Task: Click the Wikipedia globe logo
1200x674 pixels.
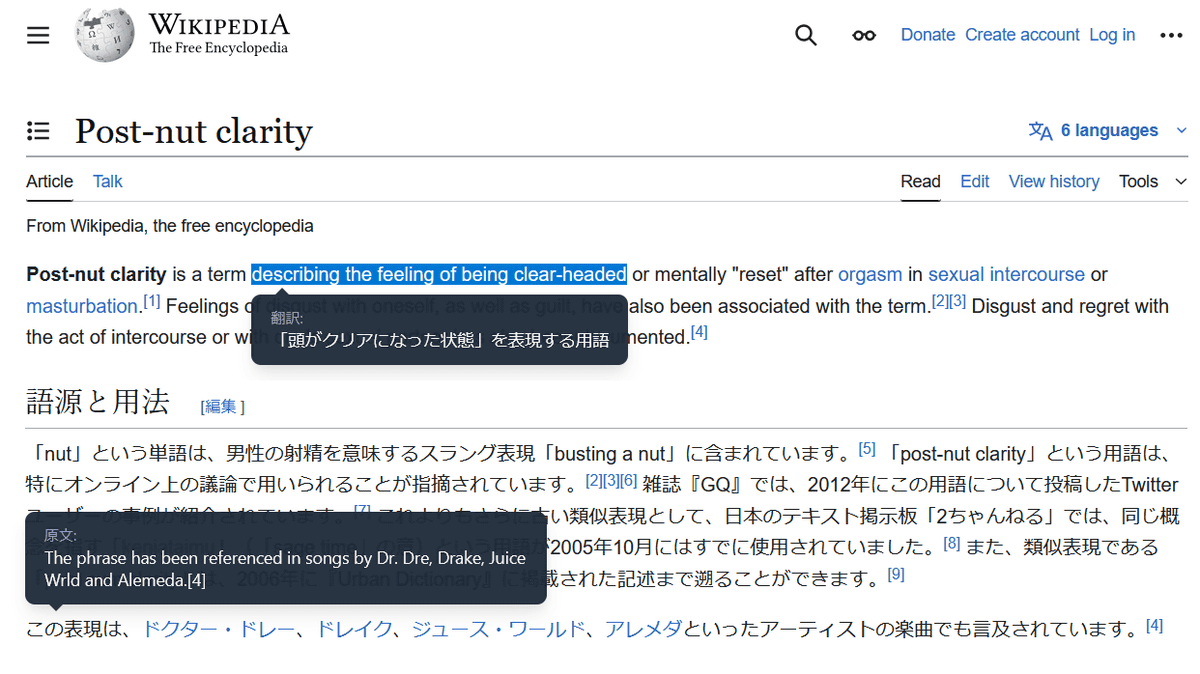Action: pos(105,35)
